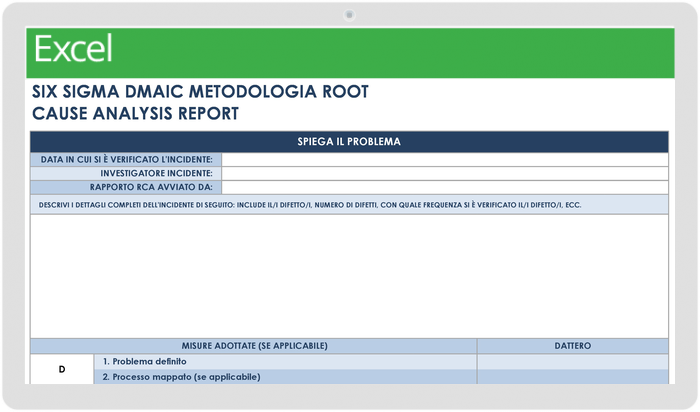700x412 pixels.
Task: Click the date cell beside '1. Problema definito'
Action: [x=573, y=362]
